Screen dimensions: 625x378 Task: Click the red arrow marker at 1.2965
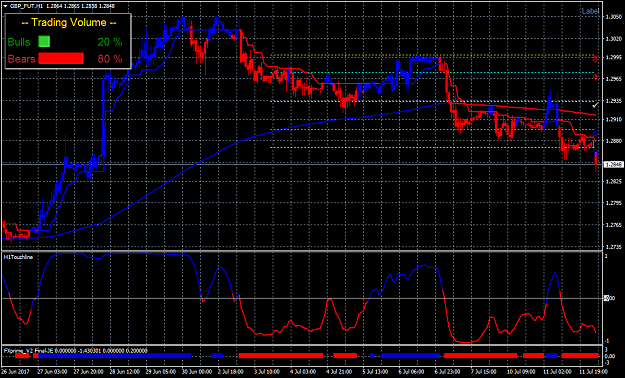click(x=595, y=77)
